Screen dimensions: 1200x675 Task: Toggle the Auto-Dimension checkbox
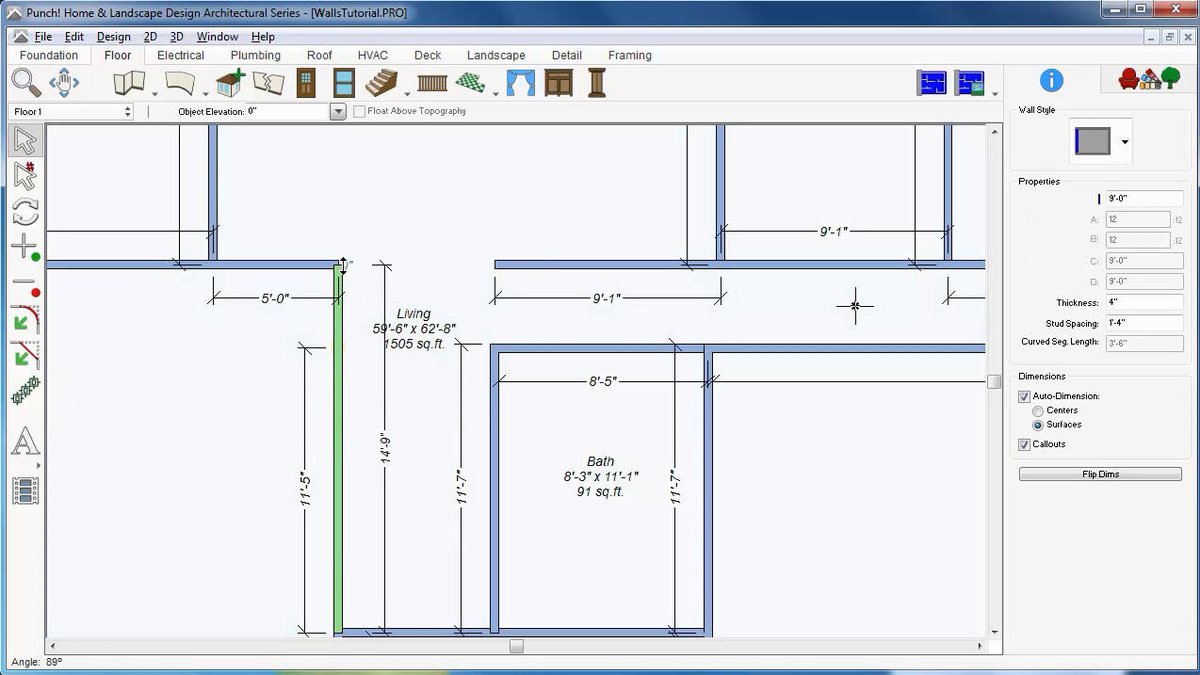coord(1024,396)
